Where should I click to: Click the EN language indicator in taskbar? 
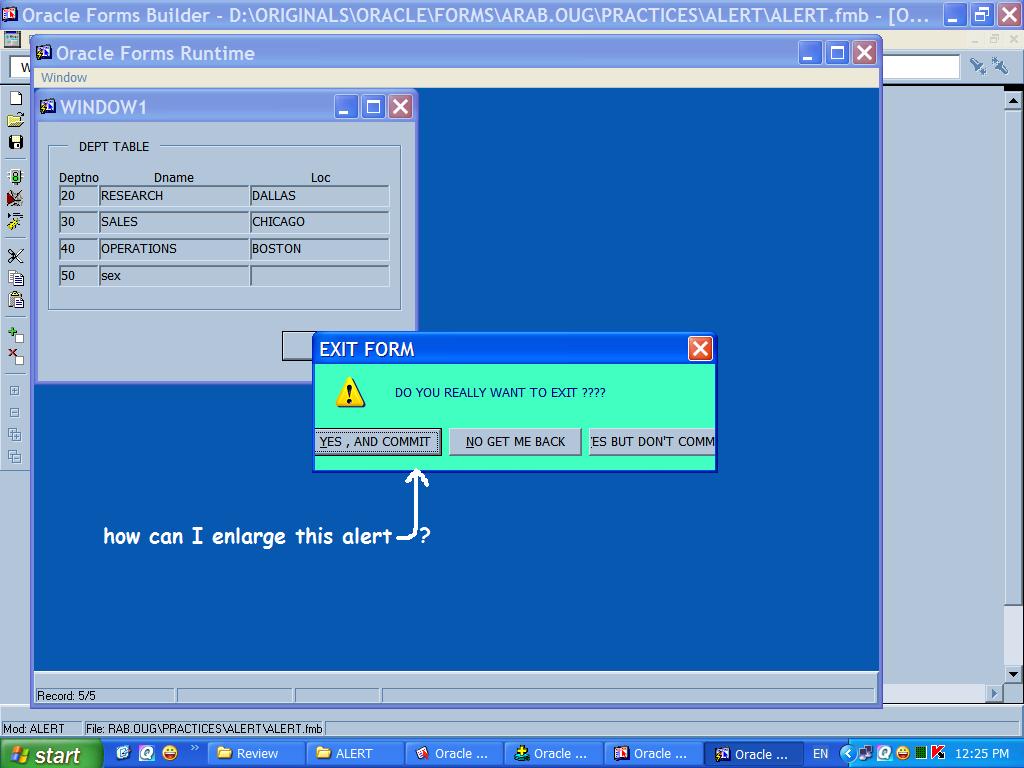(x=820, y=754)
